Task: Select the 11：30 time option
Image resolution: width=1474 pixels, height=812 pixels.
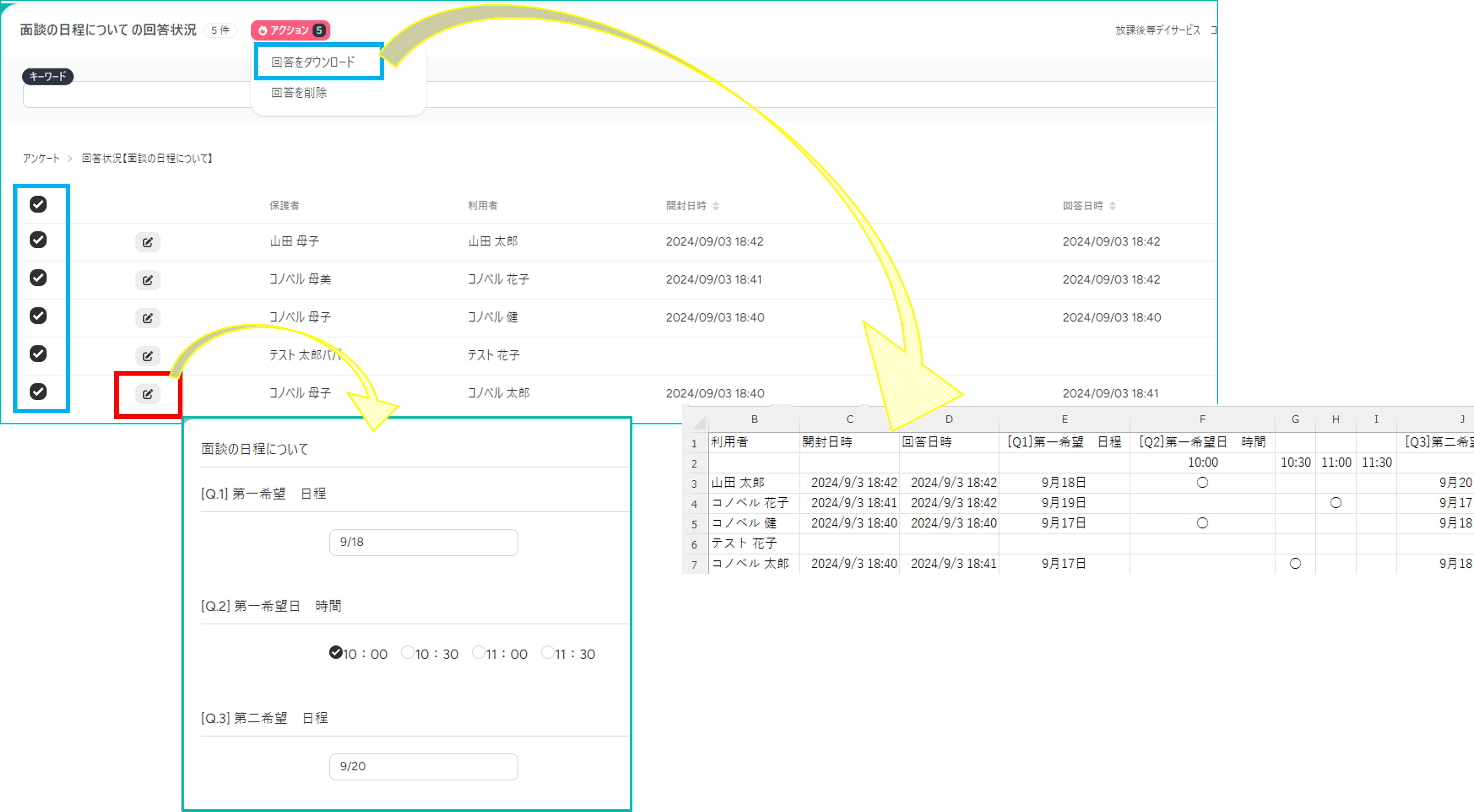Action: point(548,652)
